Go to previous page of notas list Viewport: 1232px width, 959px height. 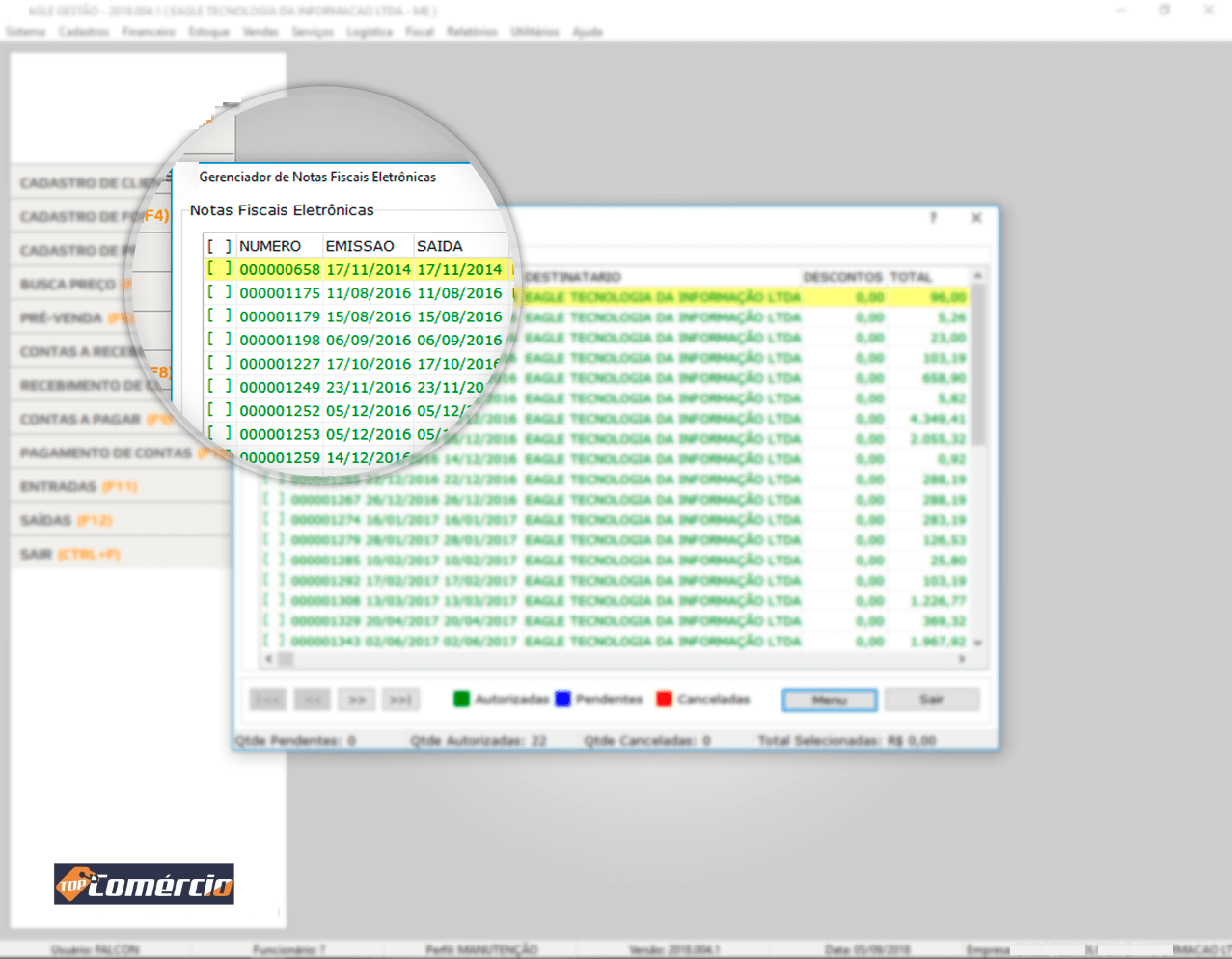pos(312,699)
